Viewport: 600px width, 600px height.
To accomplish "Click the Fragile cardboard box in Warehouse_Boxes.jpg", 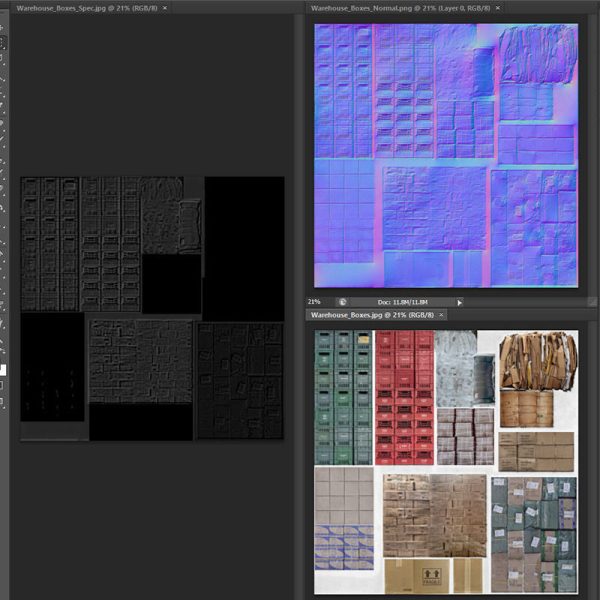I will (417, 576).
